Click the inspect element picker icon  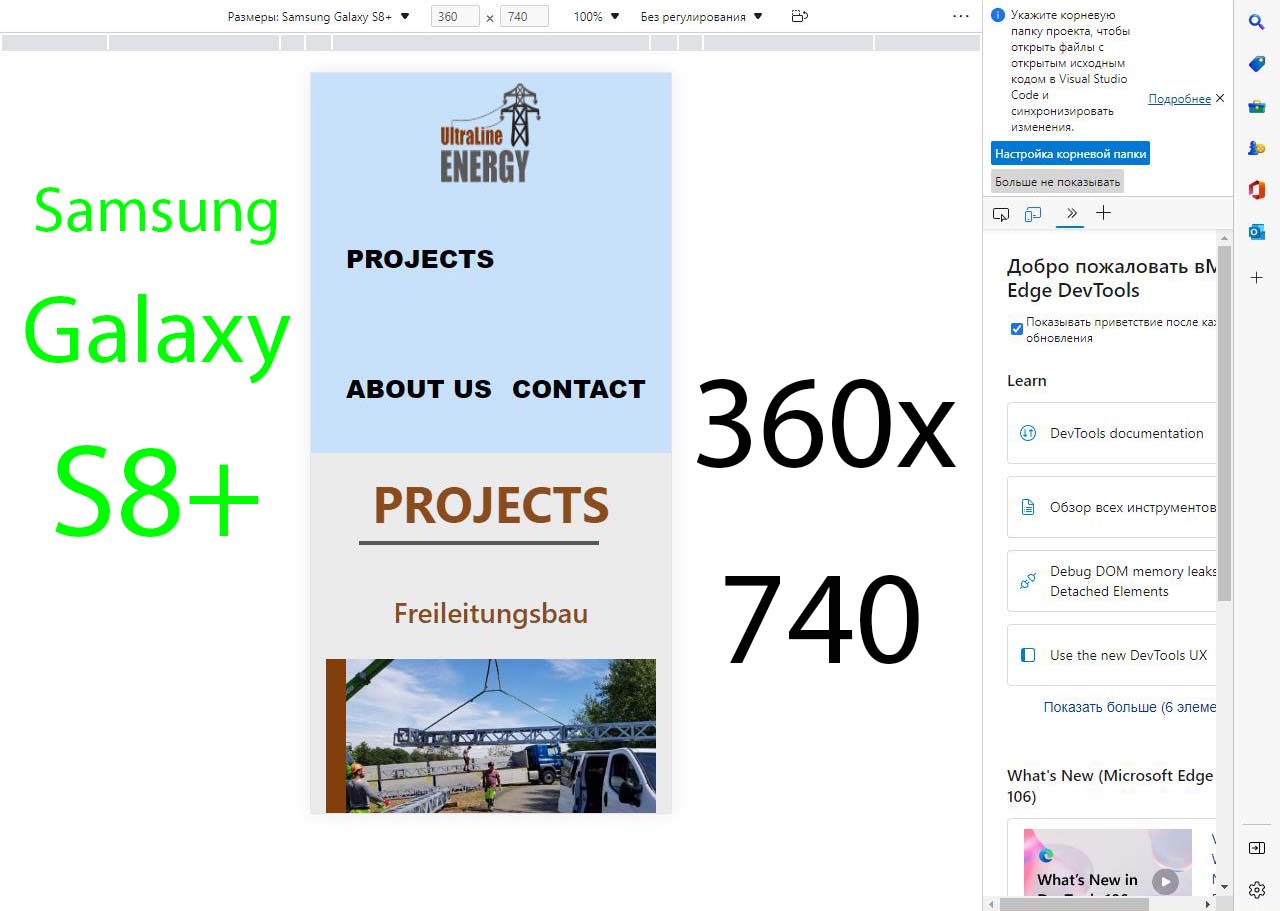1001,214
